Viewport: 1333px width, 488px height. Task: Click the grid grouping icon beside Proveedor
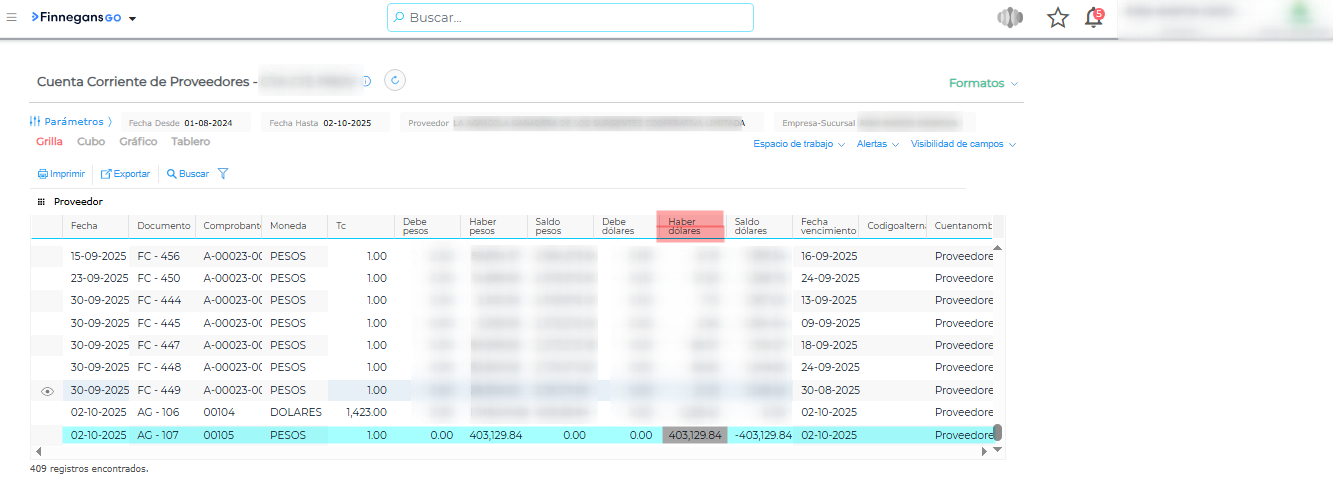click(x=42, y=202)
